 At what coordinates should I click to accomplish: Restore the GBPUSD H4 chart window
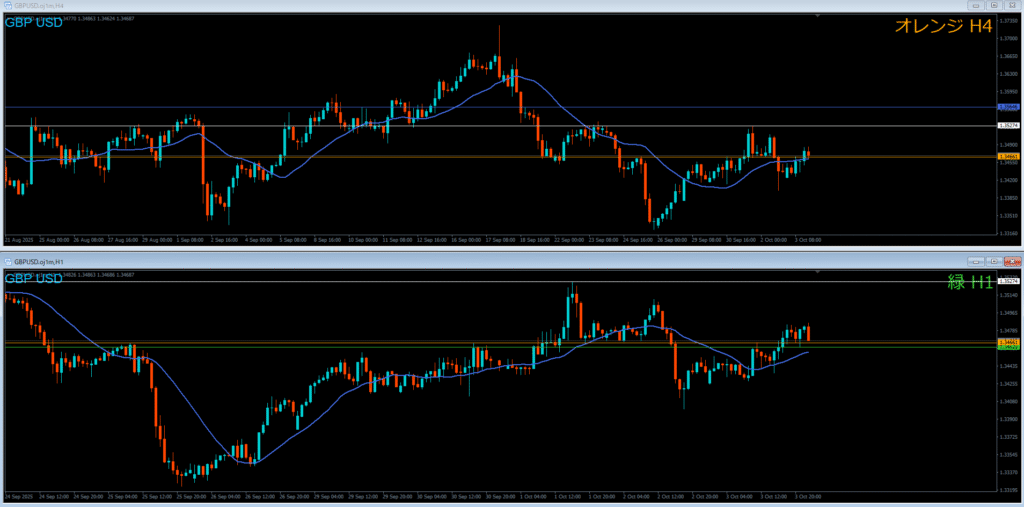click(994, 5)
